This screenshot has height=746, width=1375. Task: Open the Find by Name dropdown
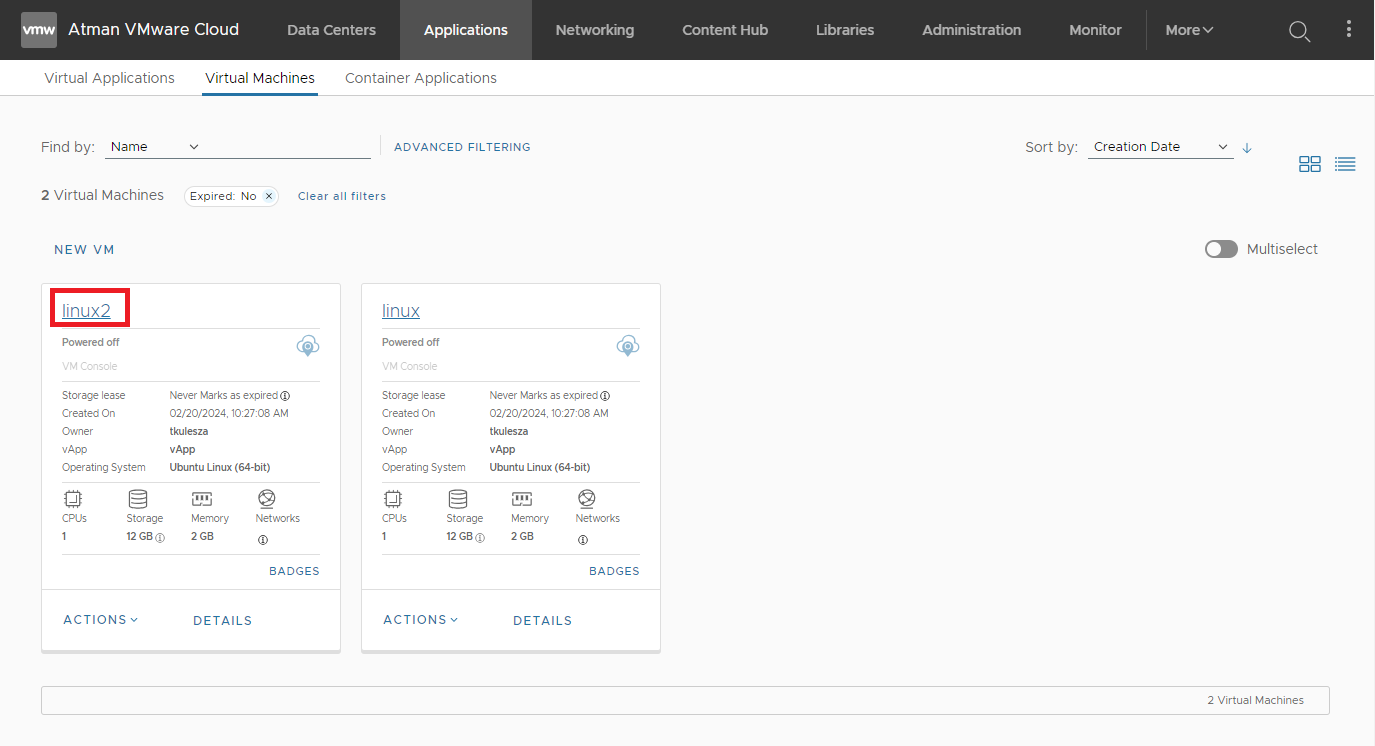pos(153,147)
